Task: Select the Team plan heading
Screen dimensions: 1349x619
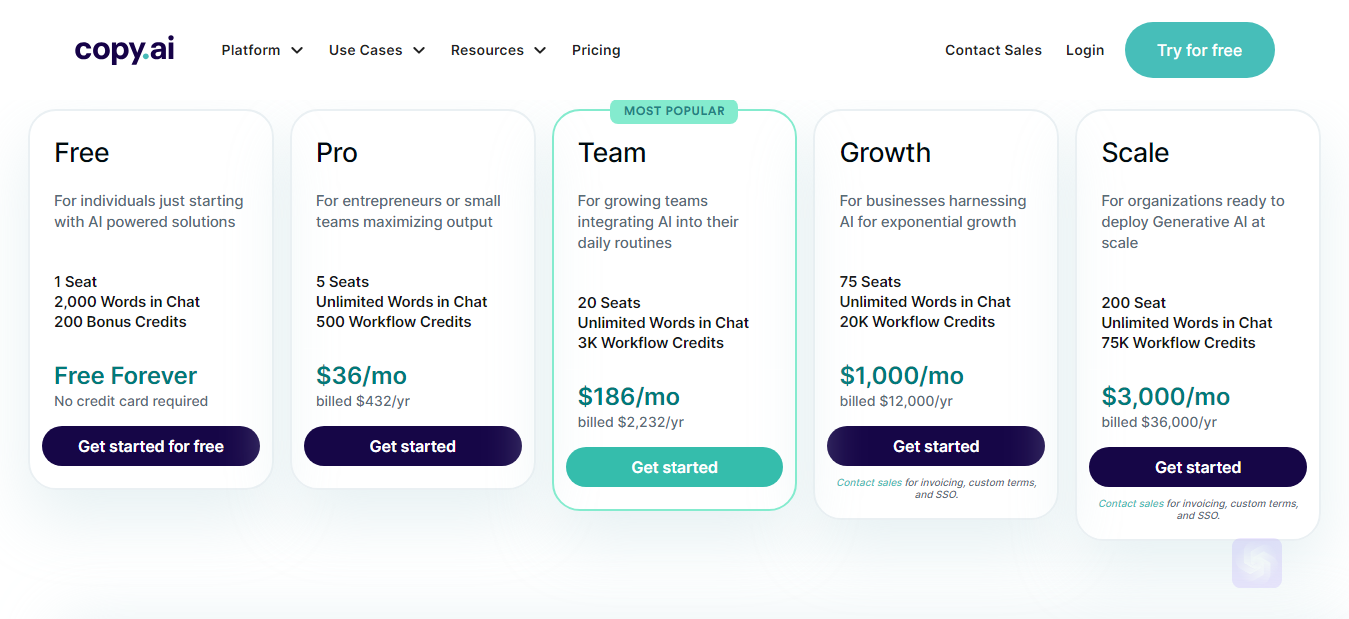Action: (612, 153)
